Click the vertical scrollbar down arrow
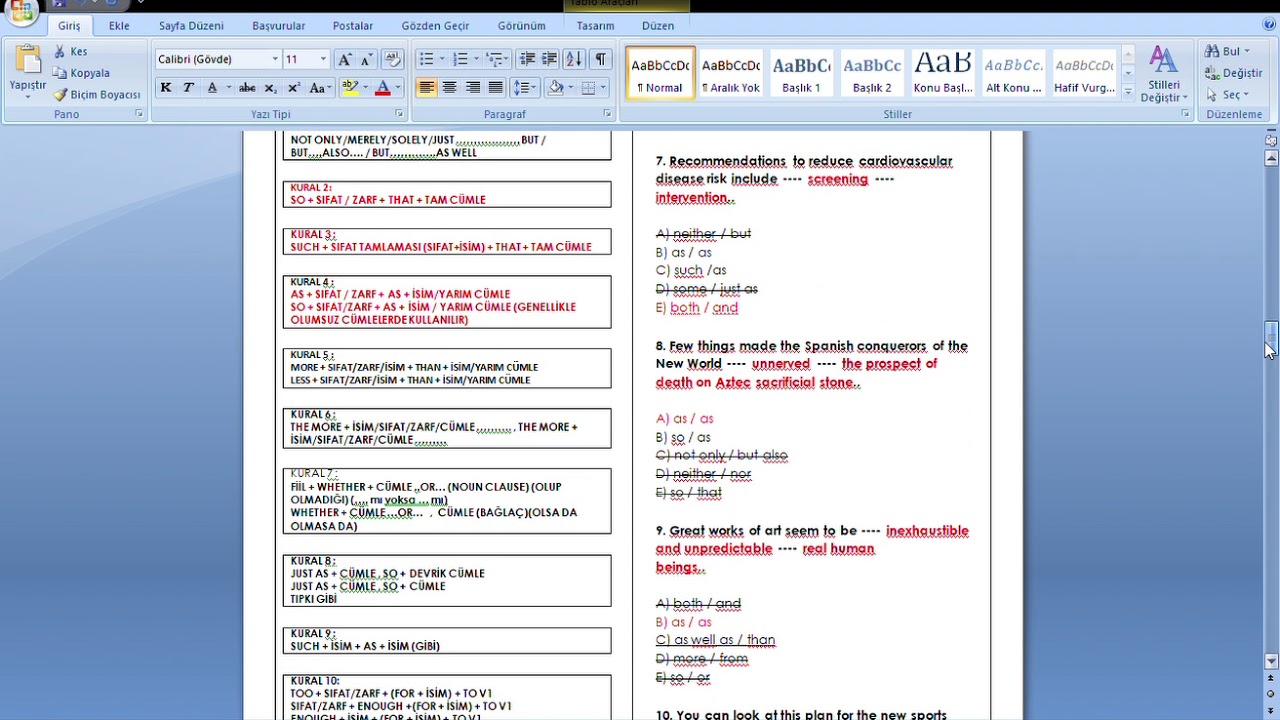 pos(1271,661)
